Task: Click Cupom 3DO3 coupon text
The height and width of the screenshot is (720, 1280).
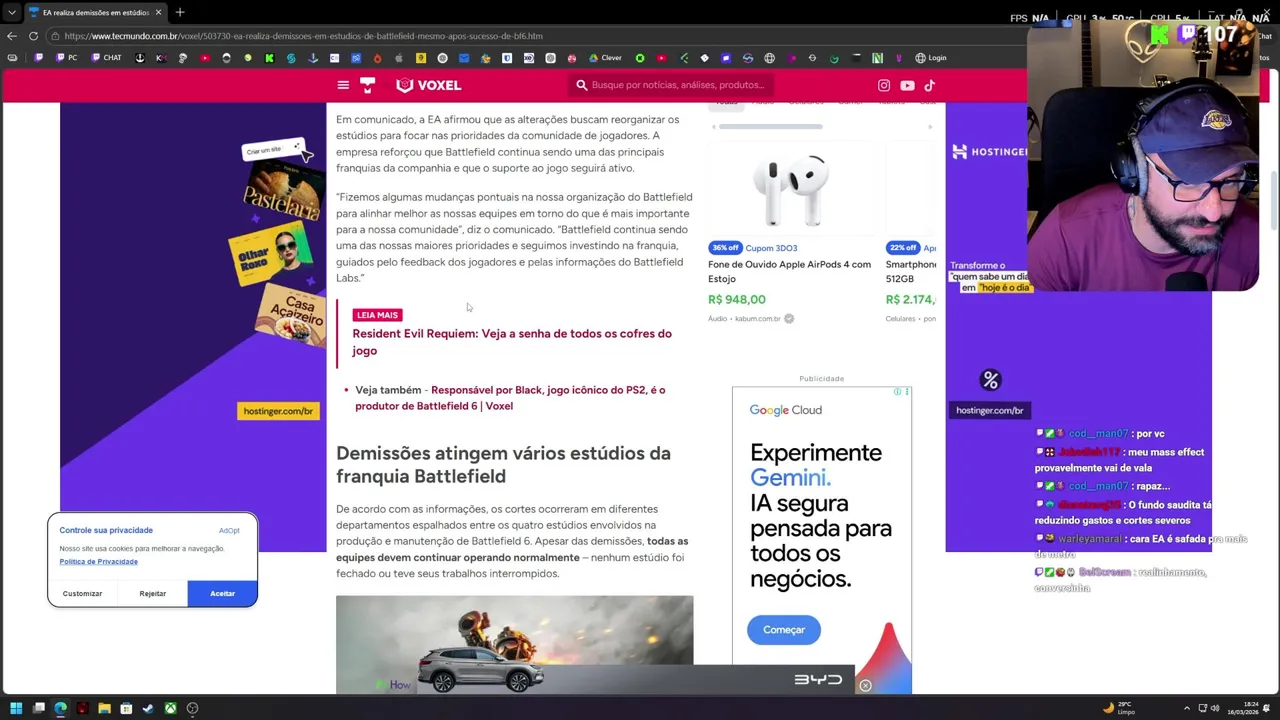Action: coord(771,248)
